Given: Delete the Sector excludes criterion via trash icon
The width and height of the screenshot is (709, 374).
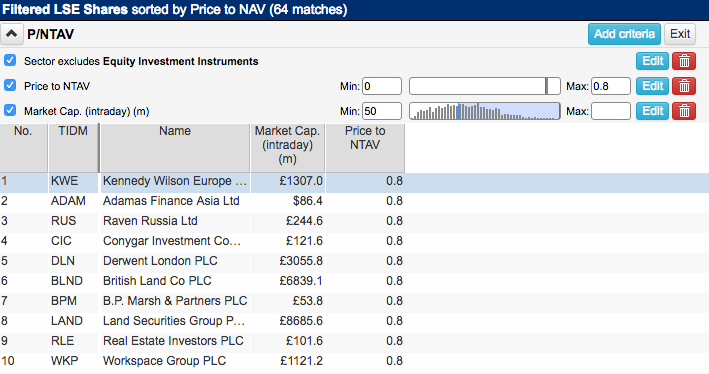Looking at the screenshot, I should (684, 61).
